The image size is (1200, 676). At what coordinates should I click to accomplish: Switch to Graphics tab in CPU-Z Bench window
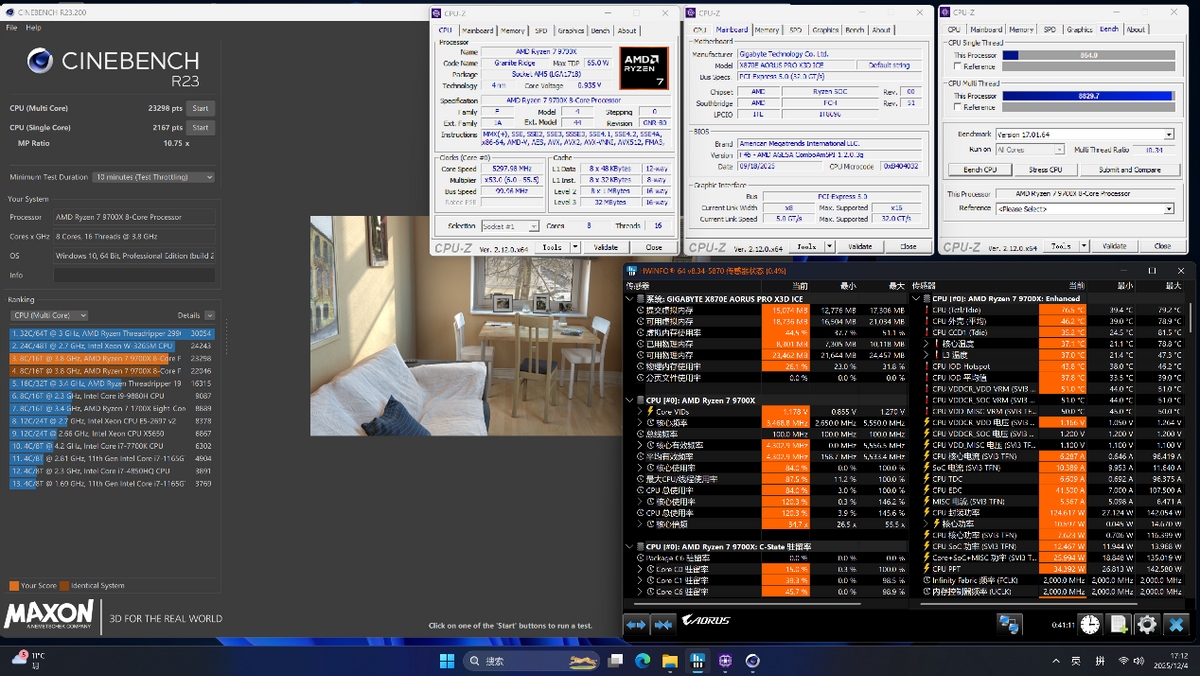[x=1079, y=30]
